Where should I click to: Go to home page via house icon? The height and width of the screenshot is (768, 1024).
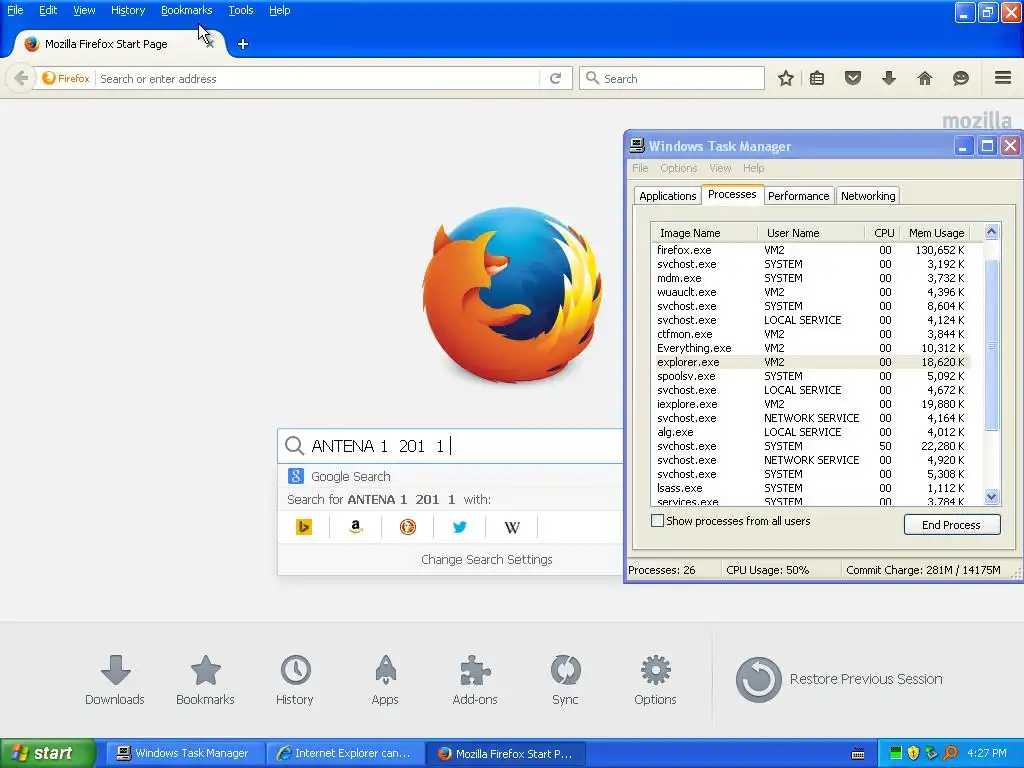(x=925, y=78)
